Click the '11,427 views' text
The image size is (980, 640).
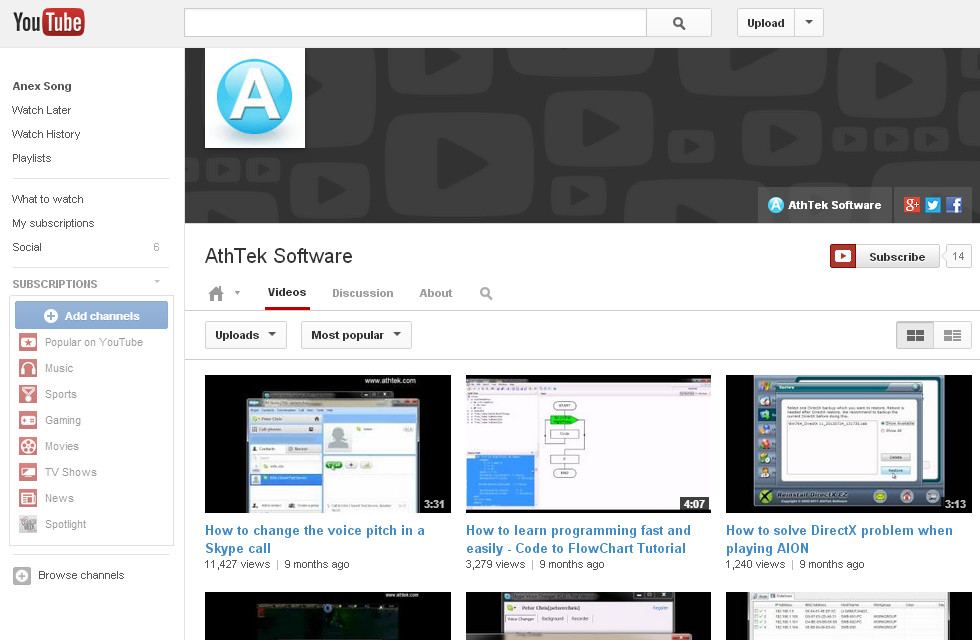[238, 564]
